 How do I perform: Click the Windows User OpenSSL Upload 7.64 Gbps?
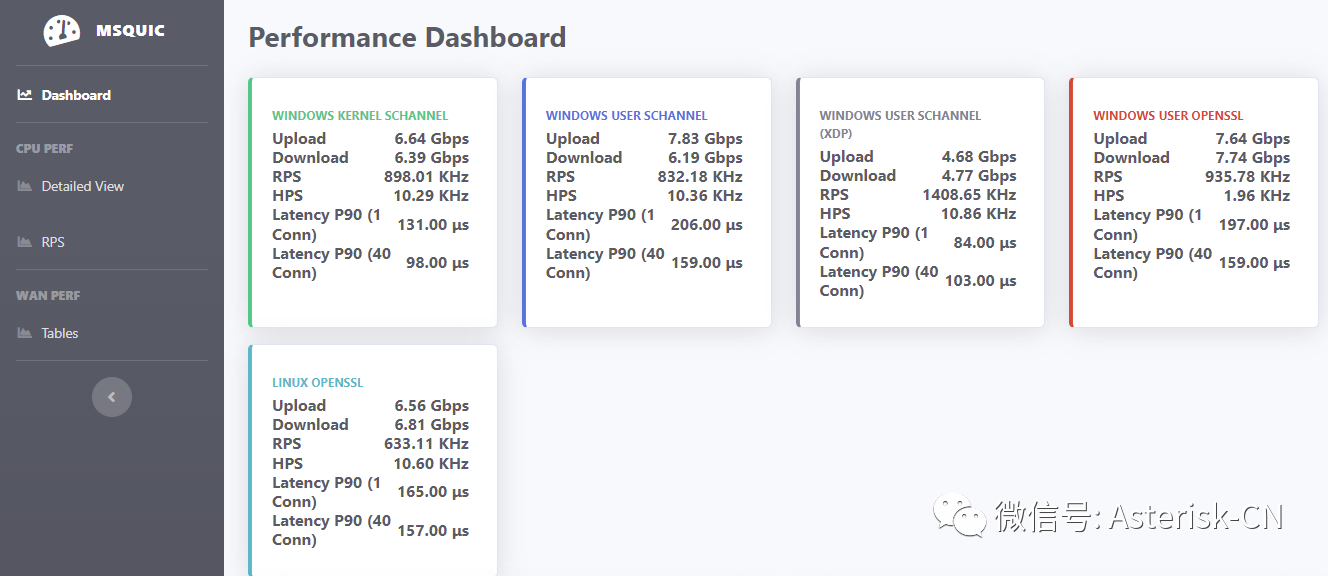click(1252, 139)
